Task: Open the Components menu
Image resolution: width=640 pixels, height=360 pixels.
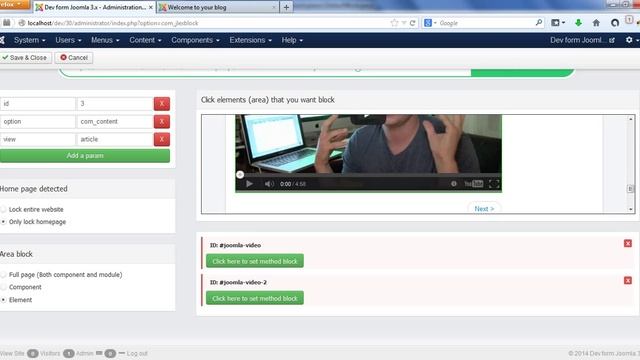Action: (195, 40)
